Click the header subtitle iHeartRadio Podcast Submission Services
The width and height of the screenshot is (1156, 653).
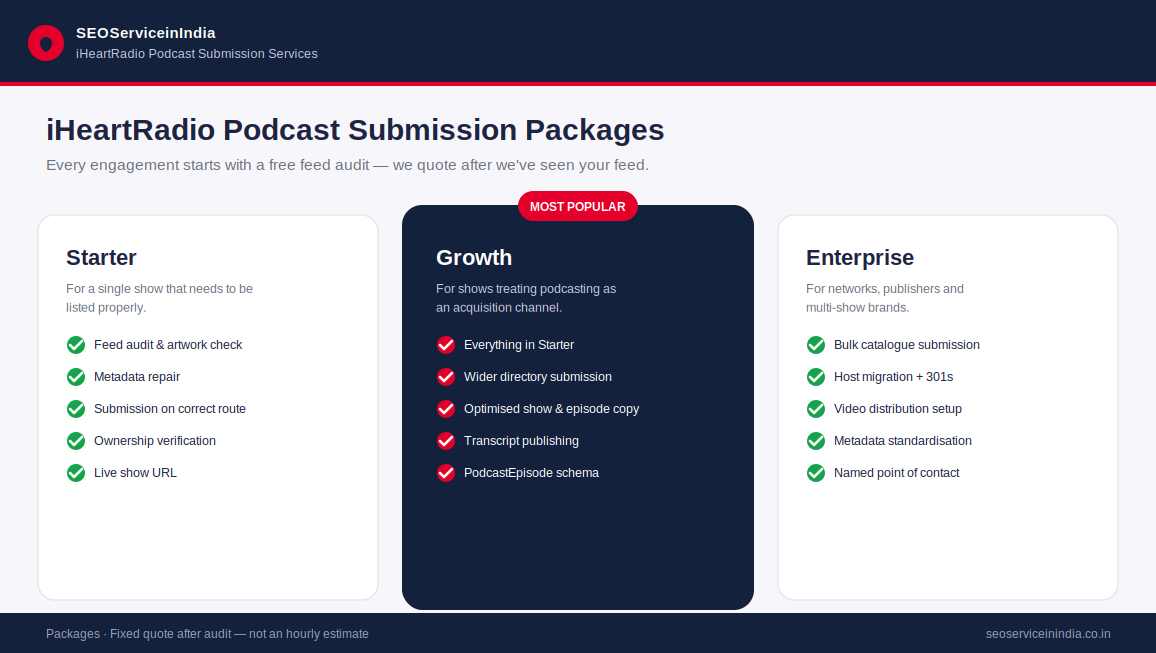(197, 54)
